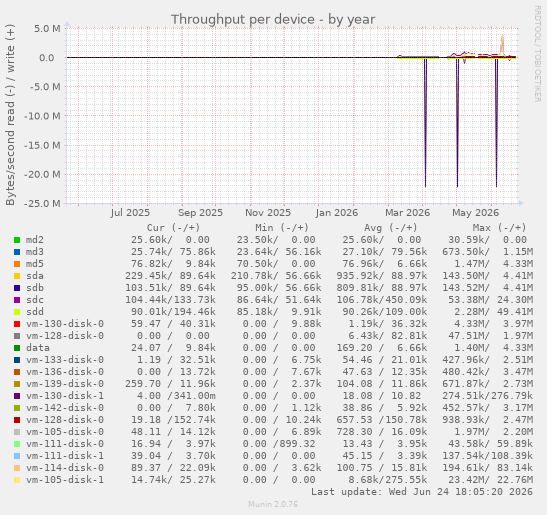Click the vm-111-disk-0 light green swatch
Viewport: 547px width, 515px height.
(17, 444)
